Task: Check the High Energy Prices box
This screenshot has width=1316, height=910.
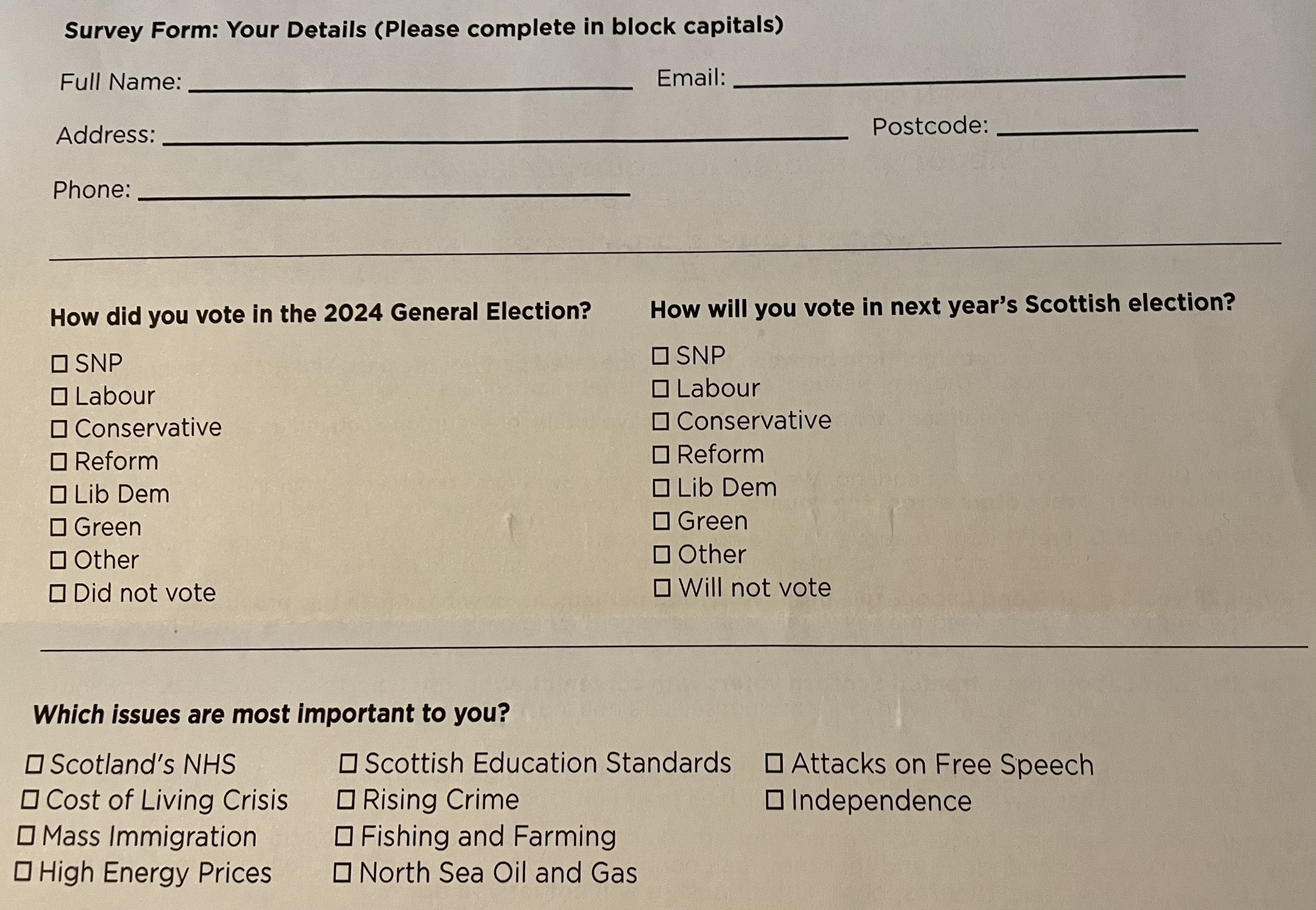Action: click(23, 871)
